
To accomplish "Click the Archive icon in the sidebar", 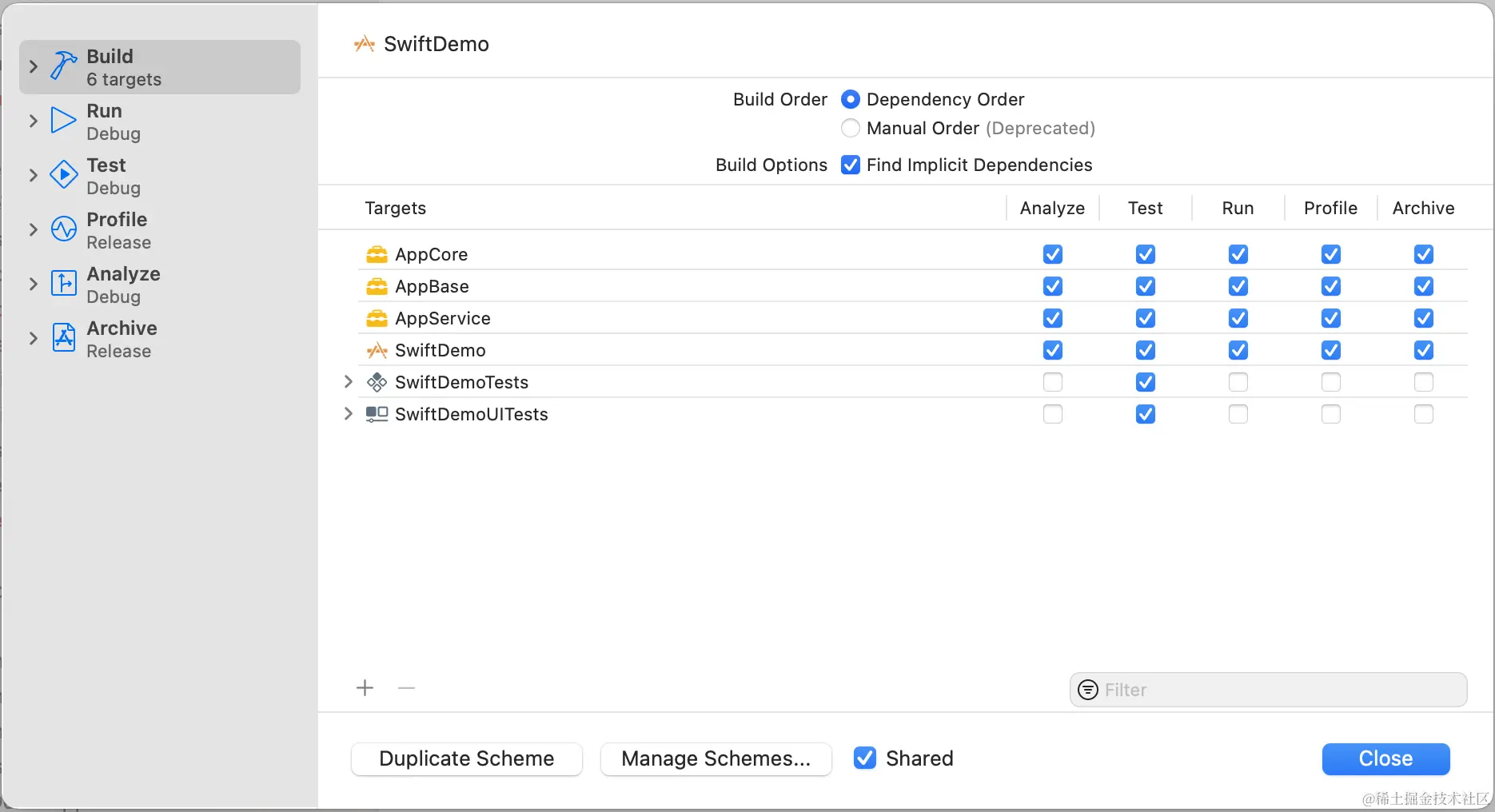I will pyautogui.click(x=64, y=338).
